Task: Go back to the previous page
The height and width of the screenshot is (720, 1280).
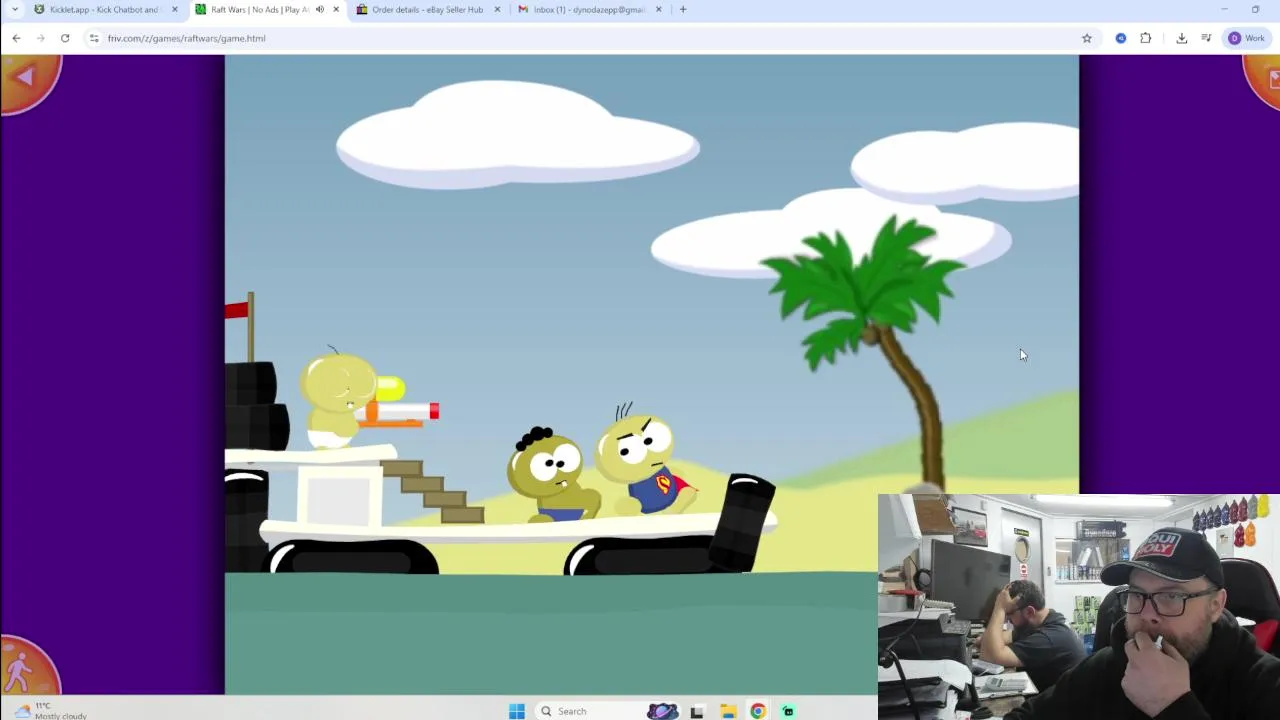Action: tap(16, 38)
